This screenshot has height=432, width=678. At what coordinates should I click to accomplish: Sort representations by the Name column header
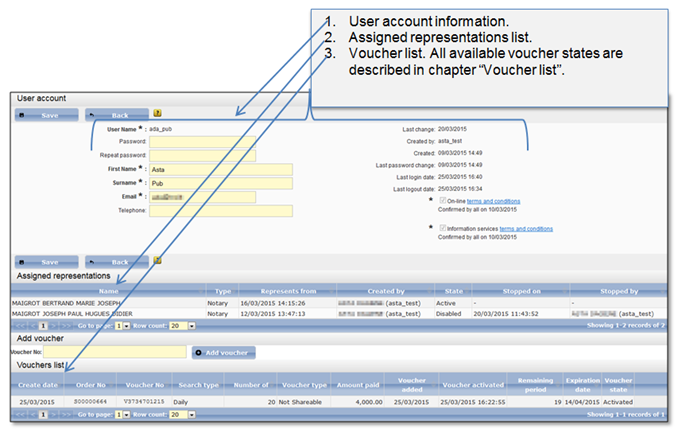click(108, 290)
